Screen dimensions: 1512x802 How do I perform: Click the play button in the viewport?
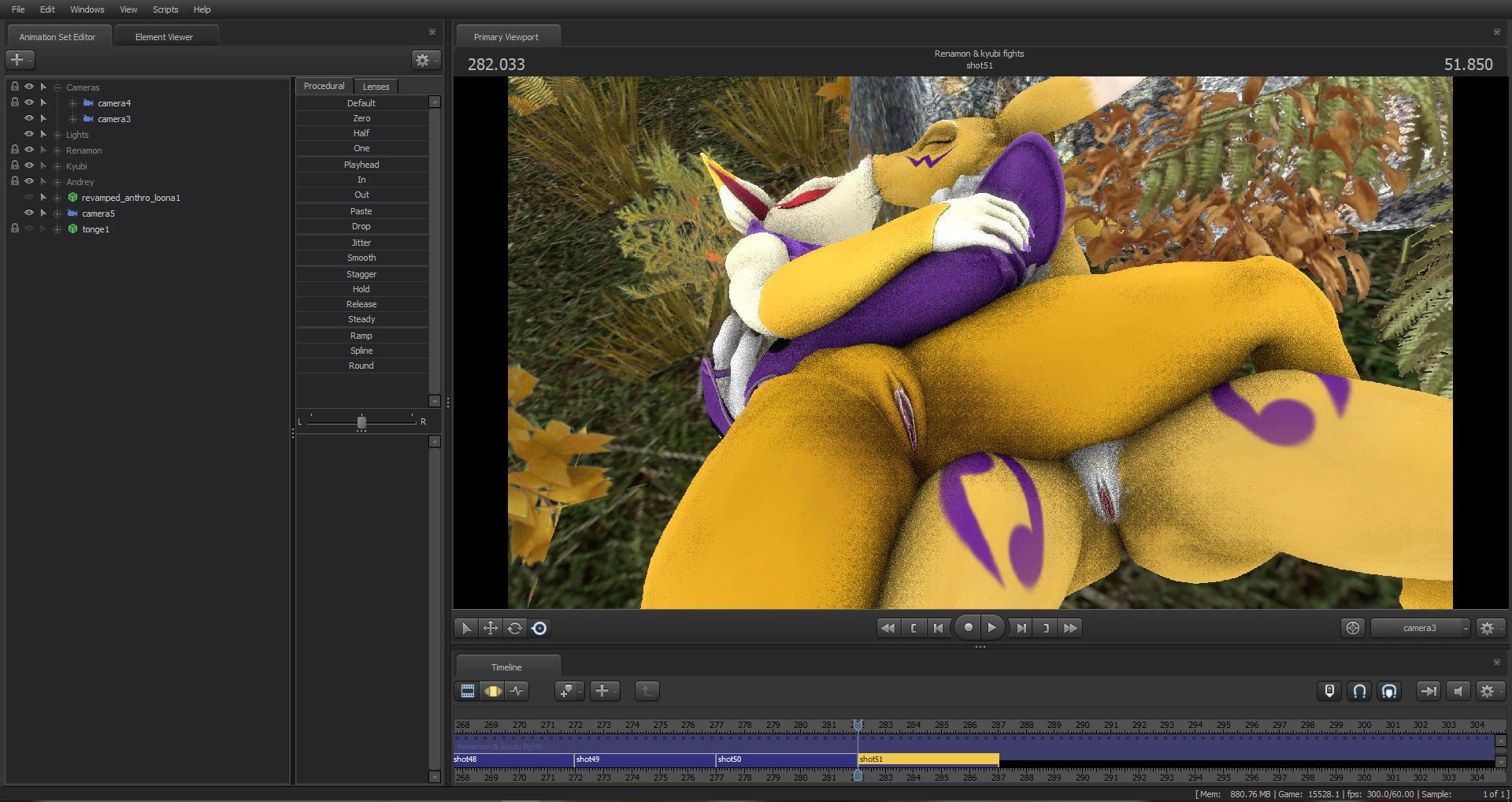tap(992, 628)
